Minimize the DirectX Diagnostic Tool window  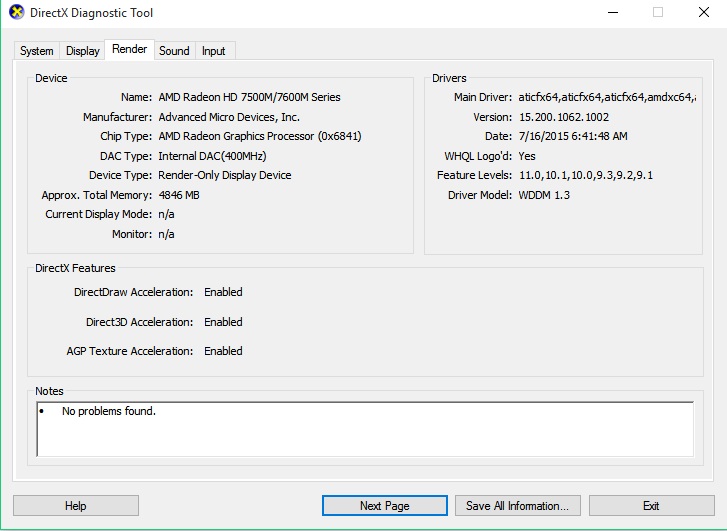613,13
